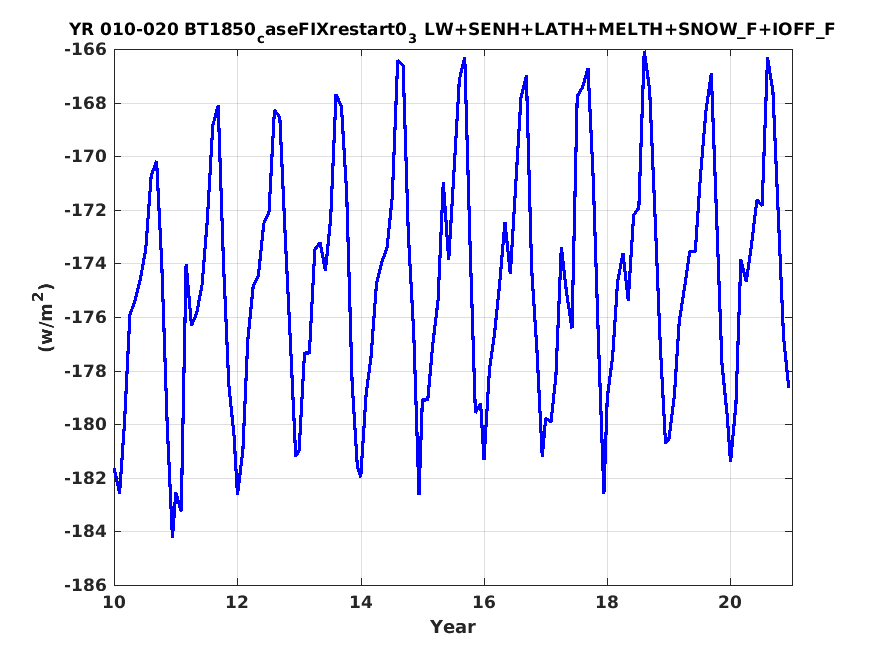Click y-axis tick label '-184'

[85, 532]
